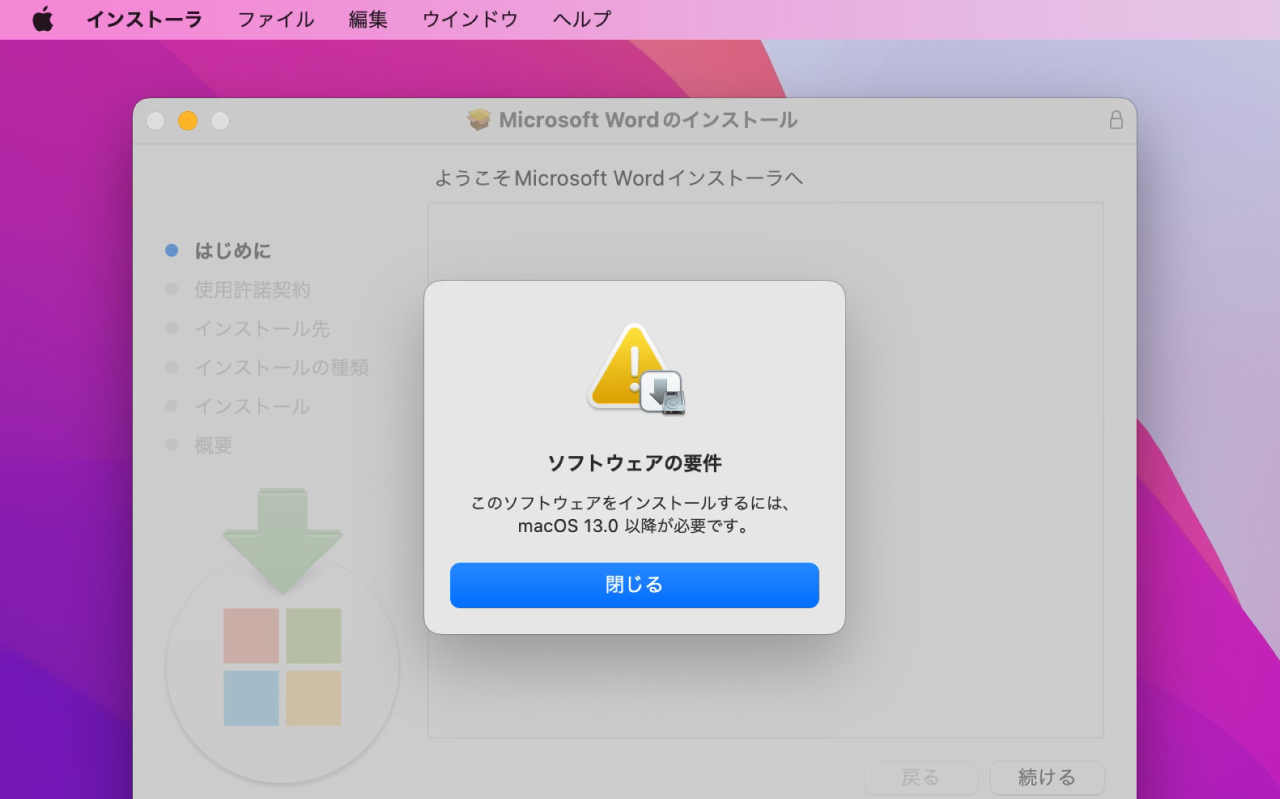Open the ウインドウ menu
1280x799 pixels.
[470, 19]
